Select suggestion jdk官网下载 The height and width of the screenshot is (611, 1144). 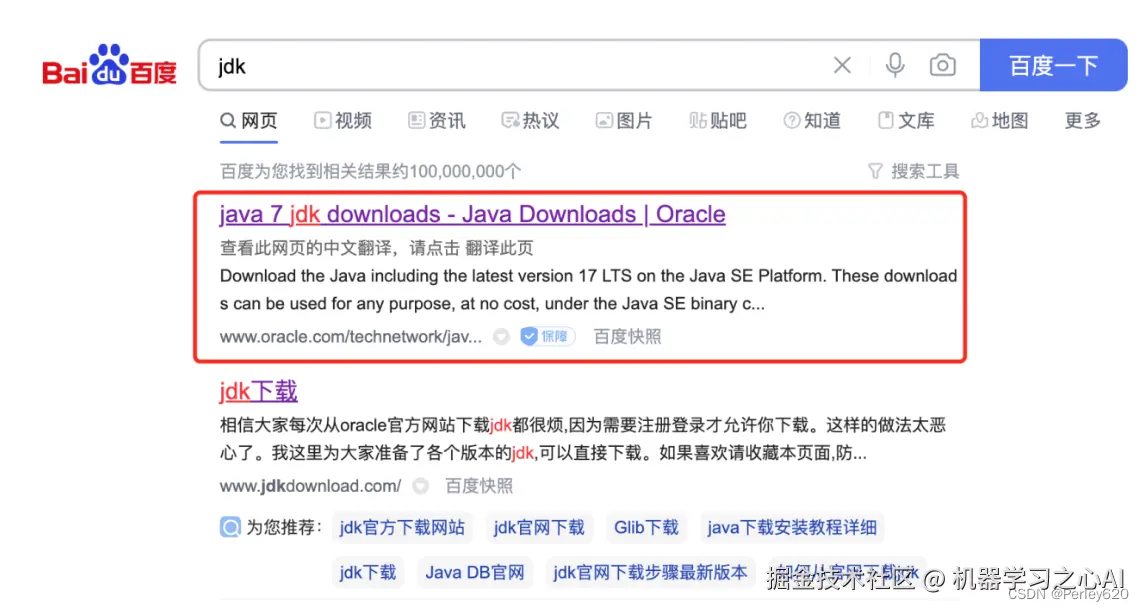coord(539,528)
